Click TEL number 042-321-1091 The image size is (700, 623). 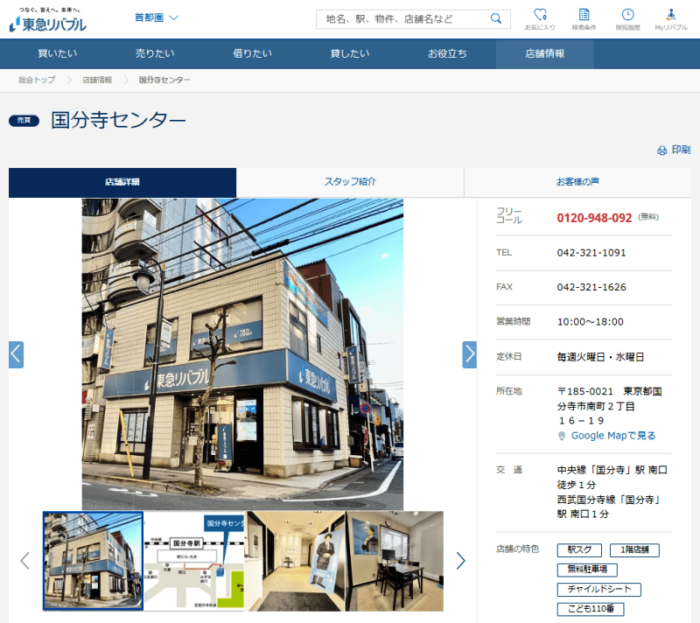point(591,253)
